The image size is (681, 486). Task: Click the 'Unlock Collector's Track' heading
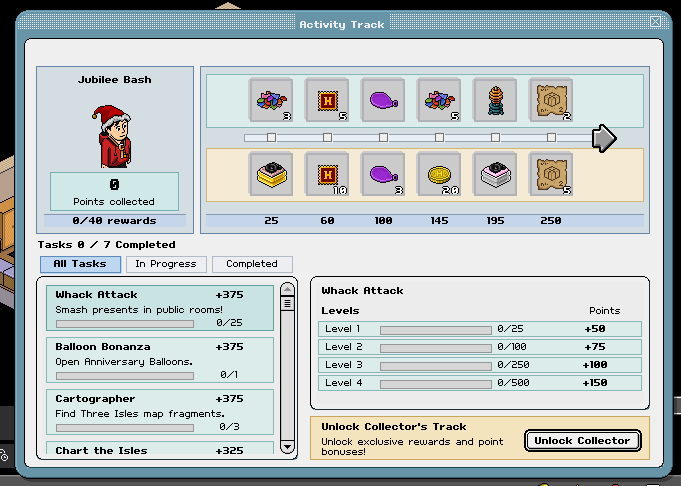point(393,426)
